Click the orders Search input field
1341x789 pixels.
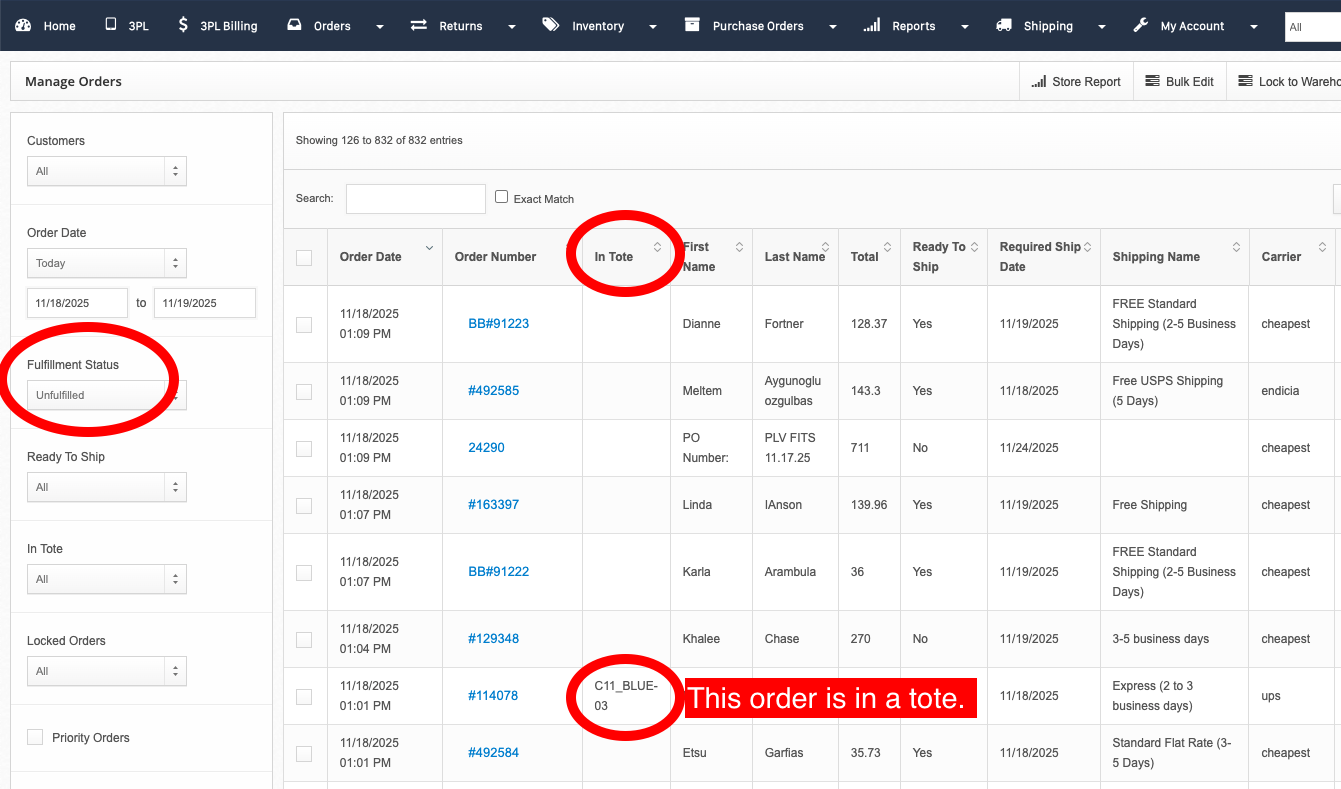(x=415, y=199)
